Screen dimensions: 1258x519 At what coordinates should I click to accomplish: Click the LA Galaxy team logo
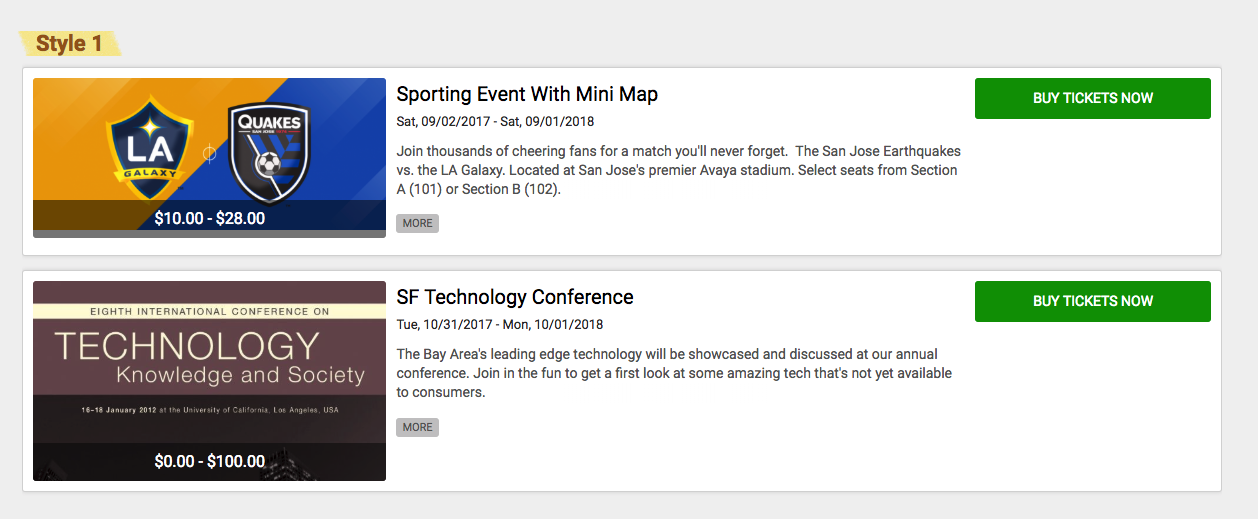[151, 147]
